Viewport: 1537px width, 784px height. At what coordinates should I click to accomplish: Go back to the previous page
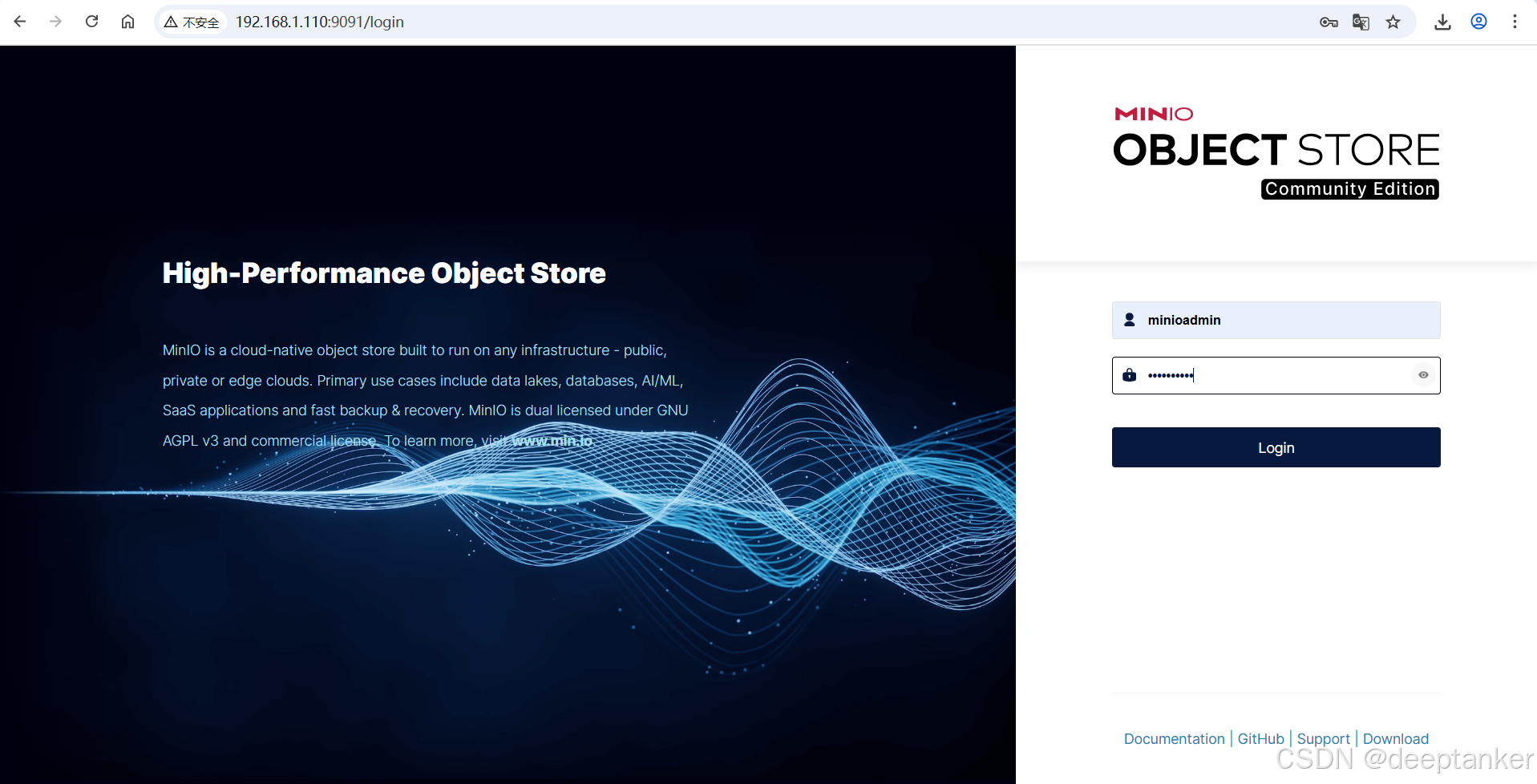click(20, 22)
